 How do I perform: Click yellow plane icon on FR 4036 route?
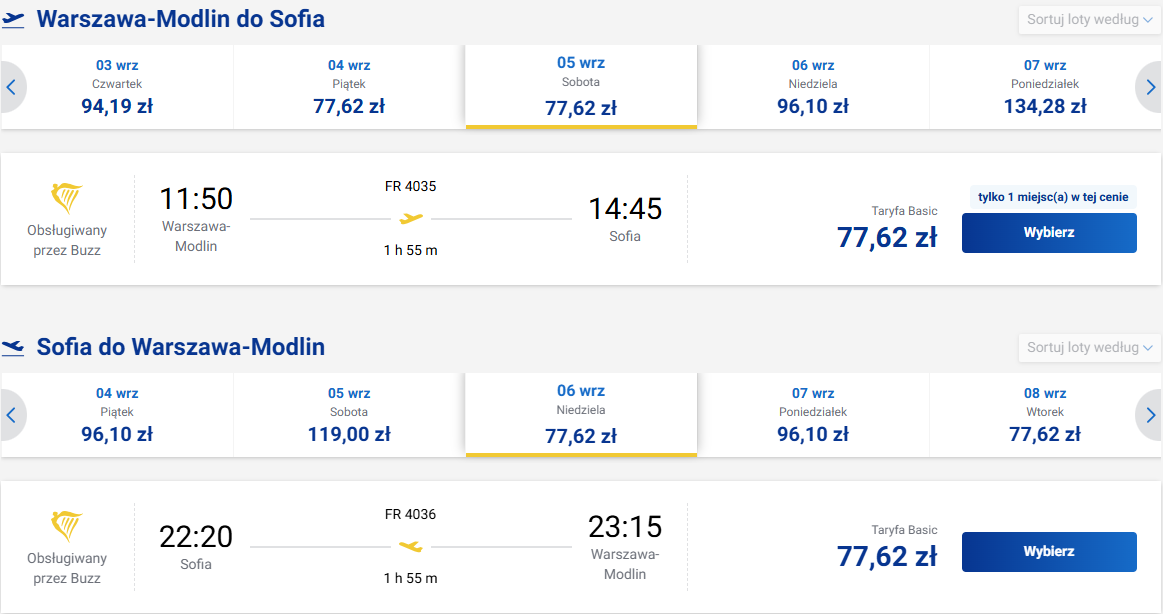(411, 547)
